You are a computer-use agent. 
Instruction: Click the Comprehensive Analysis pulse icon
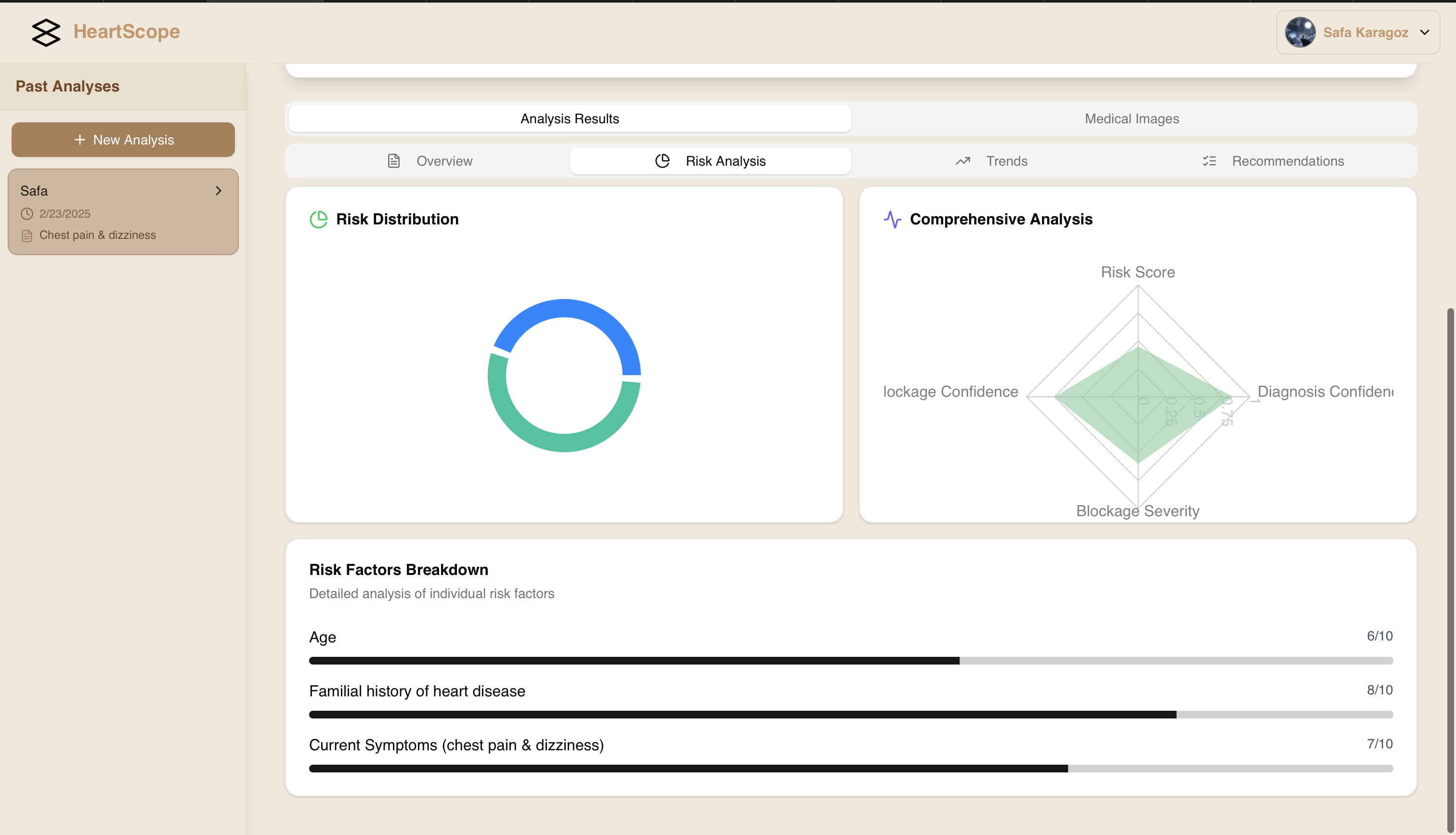[892, 220]
